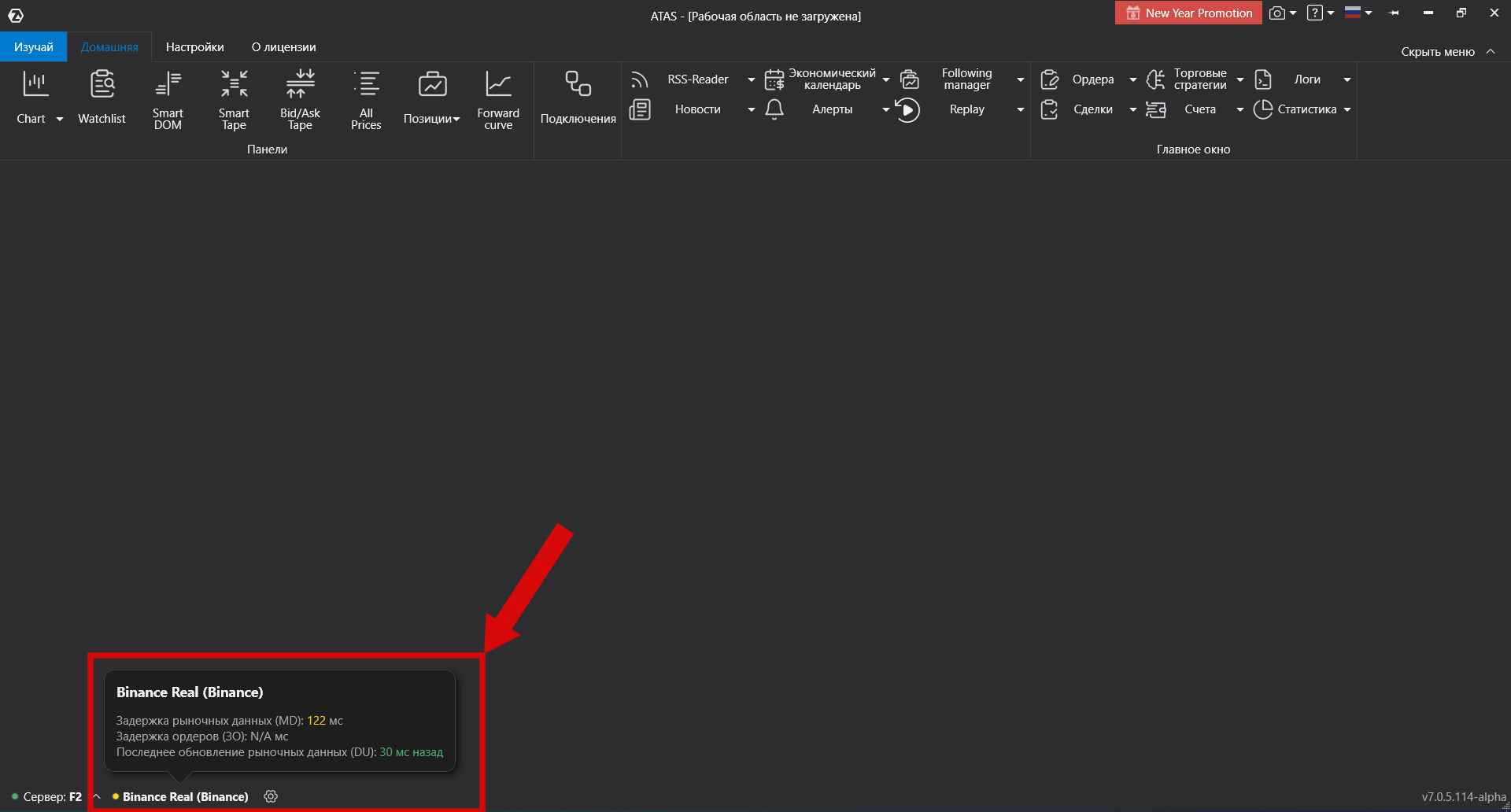Open the Подключения connections window
The width and height of the screenshot is (1511, 812).
578,97
